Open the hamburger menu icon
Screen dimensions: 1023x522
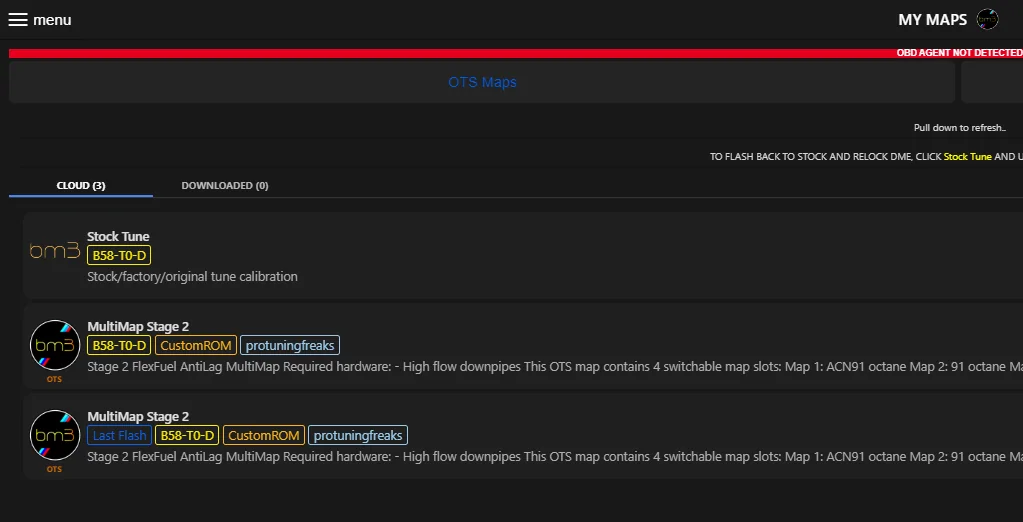18,20
